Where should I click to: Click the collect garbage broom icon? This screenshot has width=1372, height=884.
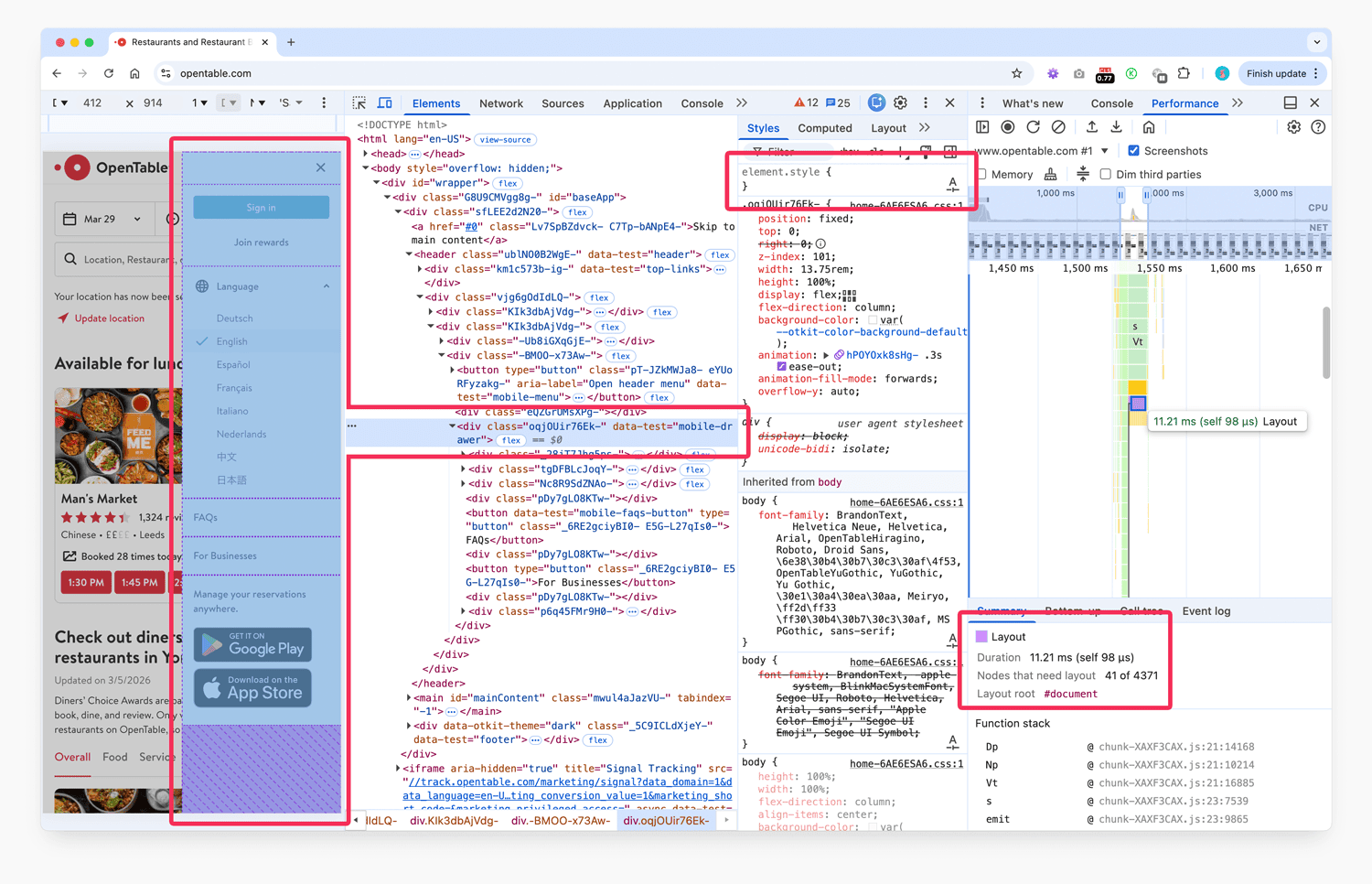click(1051, 174)
